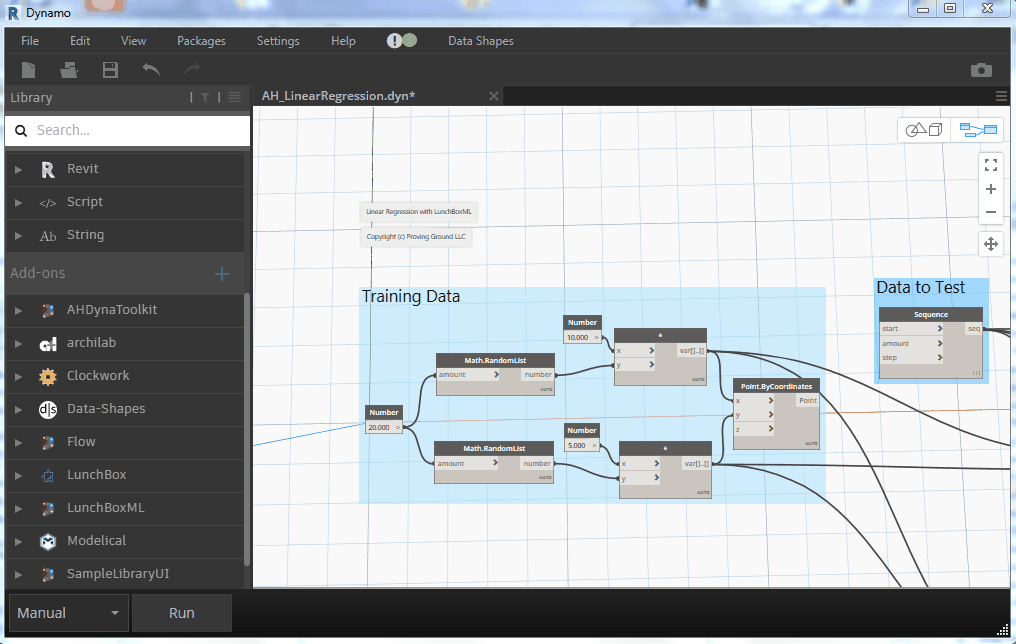This screenshot has height=644, width=1016.
Task: Export workspace as image with camera icon
Action: pyautogui.click(x=981, y=70)
